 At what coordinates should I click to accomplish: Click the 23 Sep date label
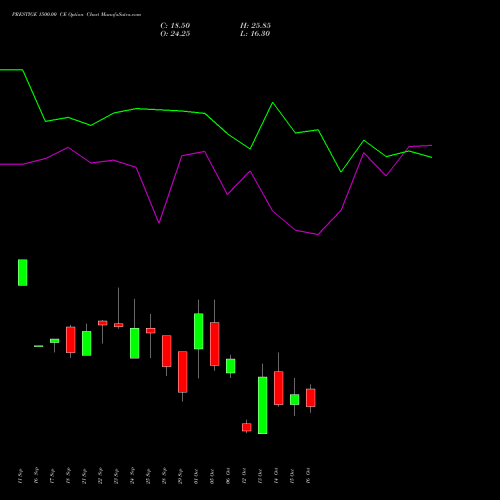pyautogui.click(x=116, y=476)
